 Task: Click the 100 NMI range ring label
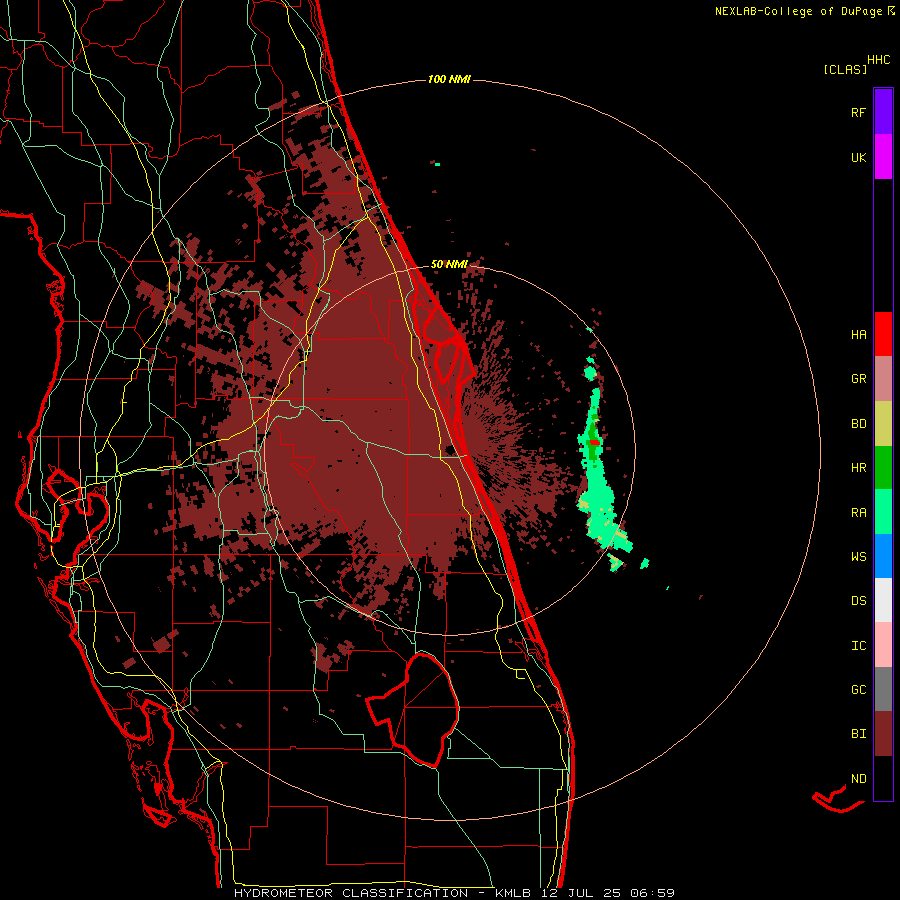point(449,79)
